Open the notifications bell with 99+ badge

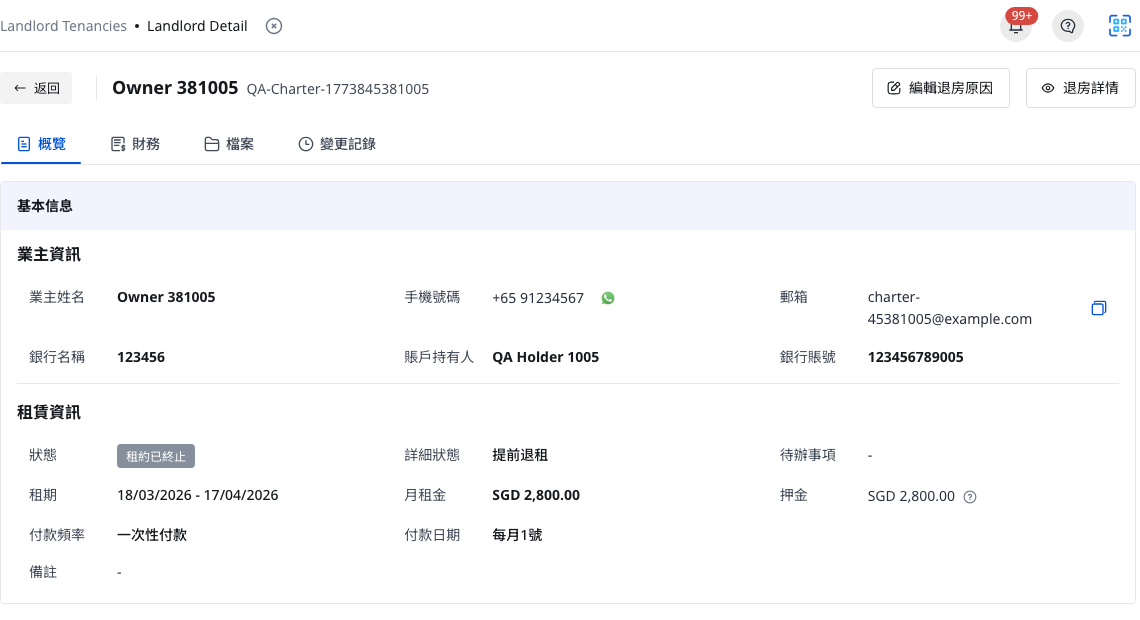point(1016,26)
